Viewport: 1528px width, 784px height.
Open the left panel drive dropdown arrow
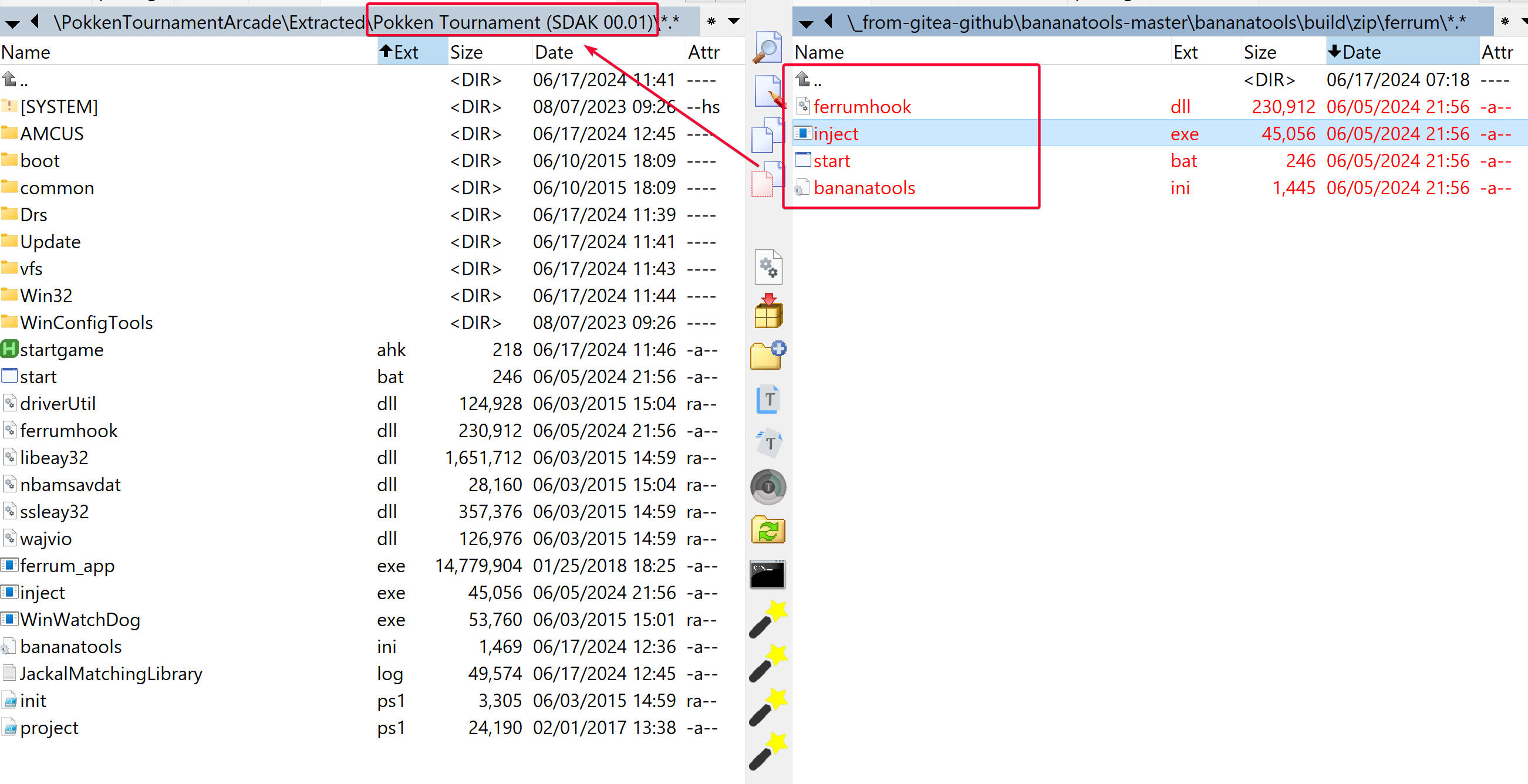(x=12, y=23)
